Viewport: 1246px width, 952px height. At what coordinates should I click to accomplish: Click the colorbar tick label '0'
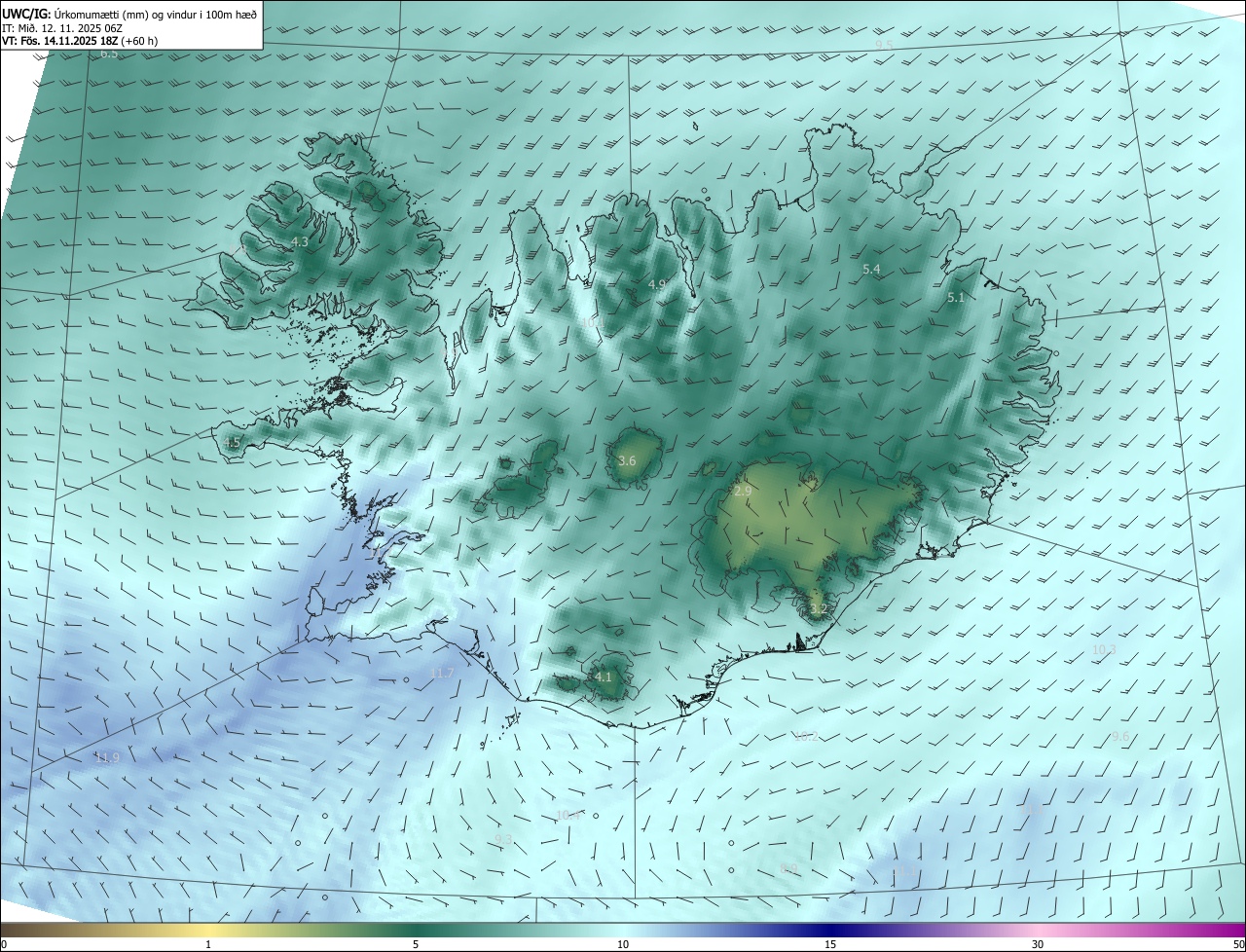[x=4, y=944]
